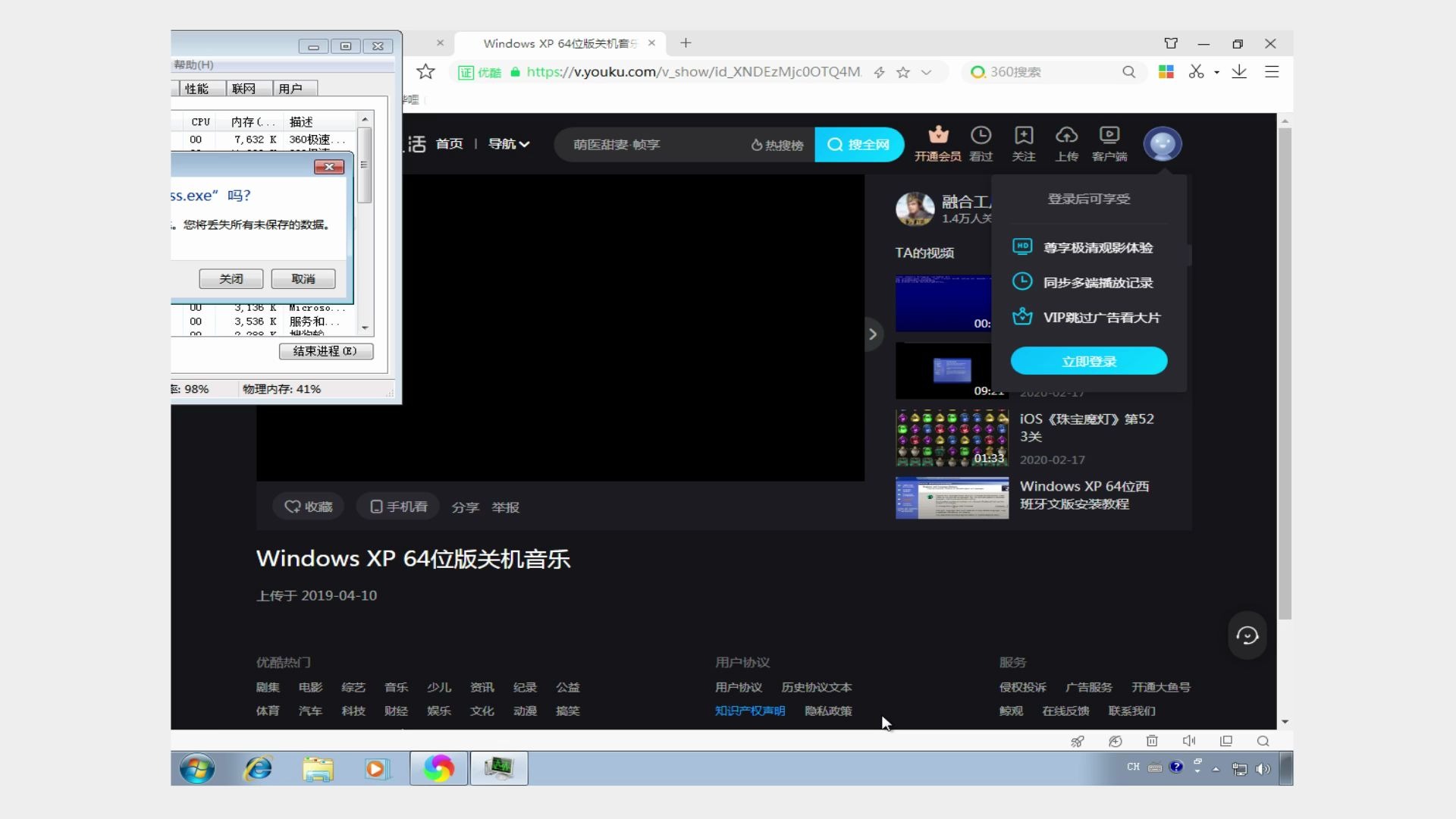Expand the address bar dropdown arrow
Viewport: 1456px width, 819px height.
tap(926, 72)
